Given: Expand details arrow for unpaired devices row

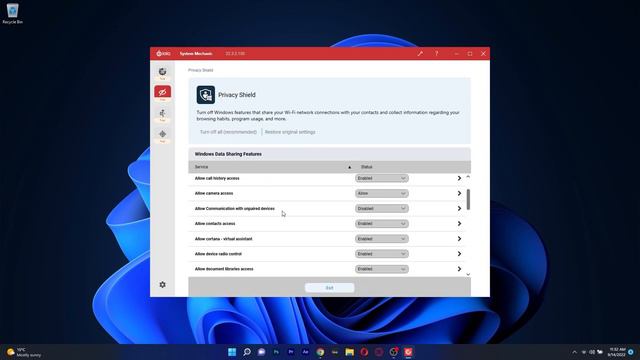Looking at the screenshot, I should click(x=459, y=209).
